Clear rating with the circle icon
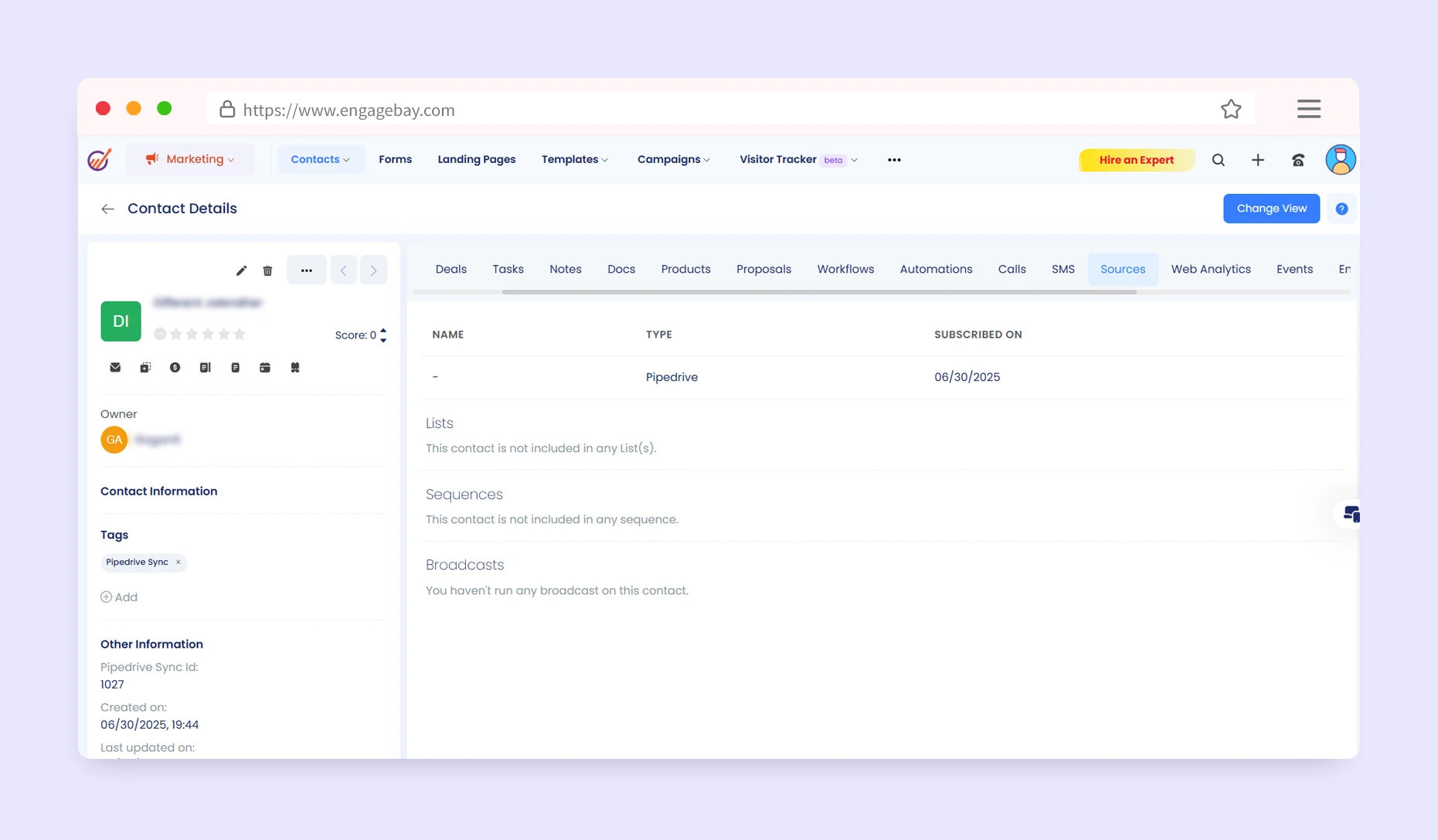1438x840 pixels. click(160, 334)
